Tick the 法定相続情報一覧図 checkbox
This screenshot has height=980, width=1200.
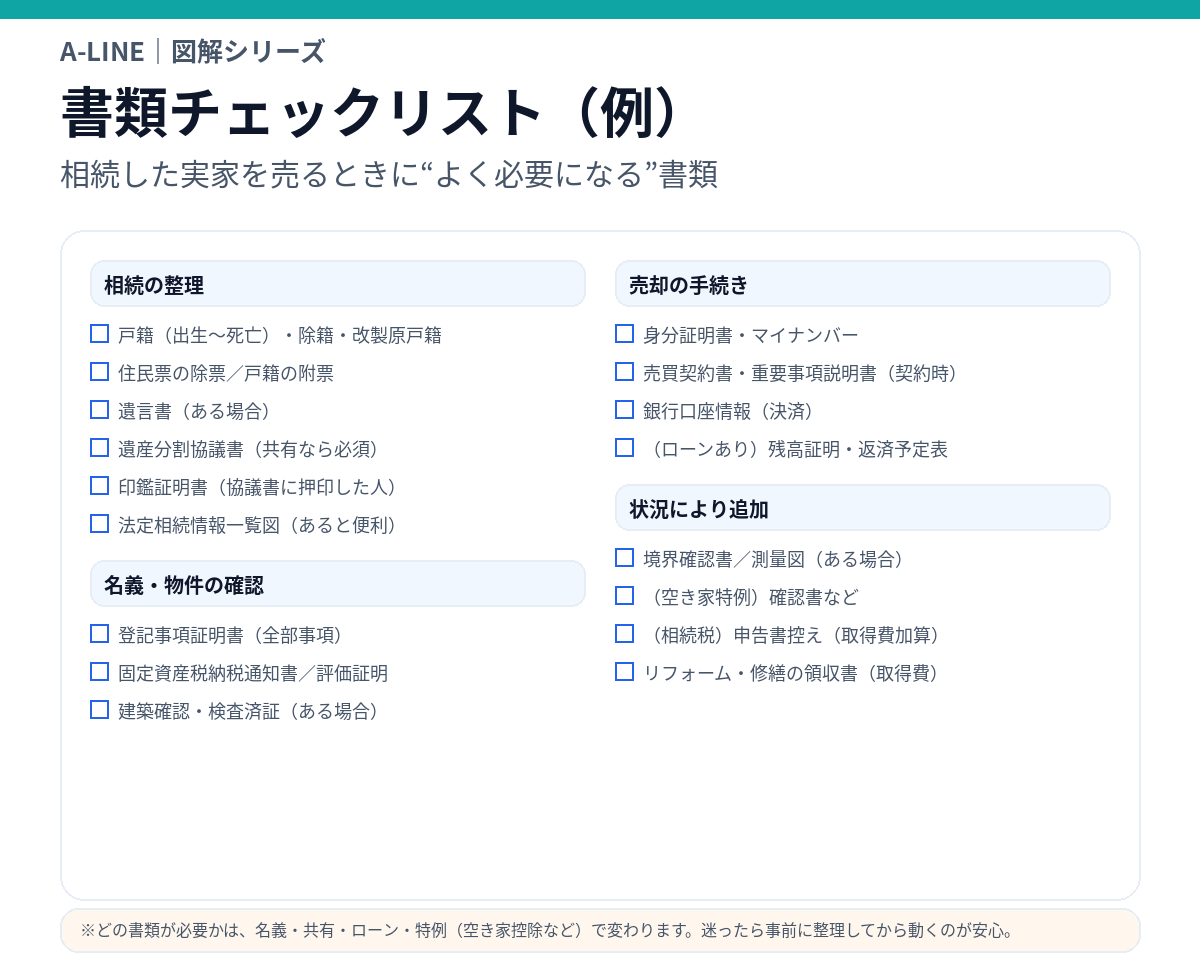click(100, 524)
